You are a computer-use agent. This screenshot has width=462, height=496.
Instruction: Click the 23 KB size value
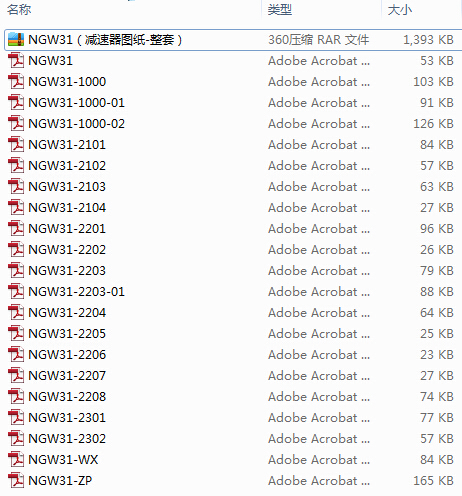point(437,354)
